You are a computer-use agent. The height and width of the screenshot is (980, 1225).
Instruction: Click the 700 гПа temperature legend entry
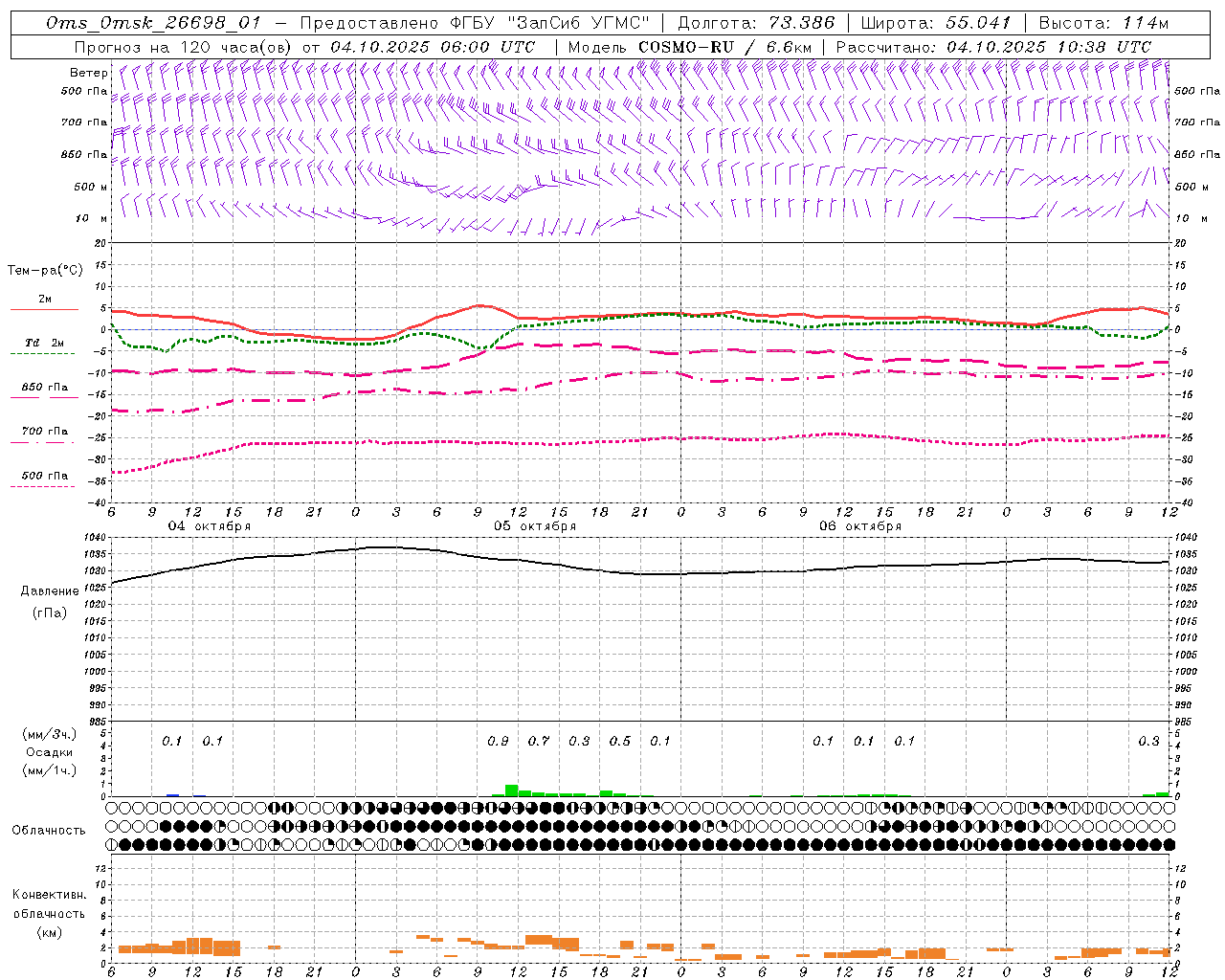45,432
